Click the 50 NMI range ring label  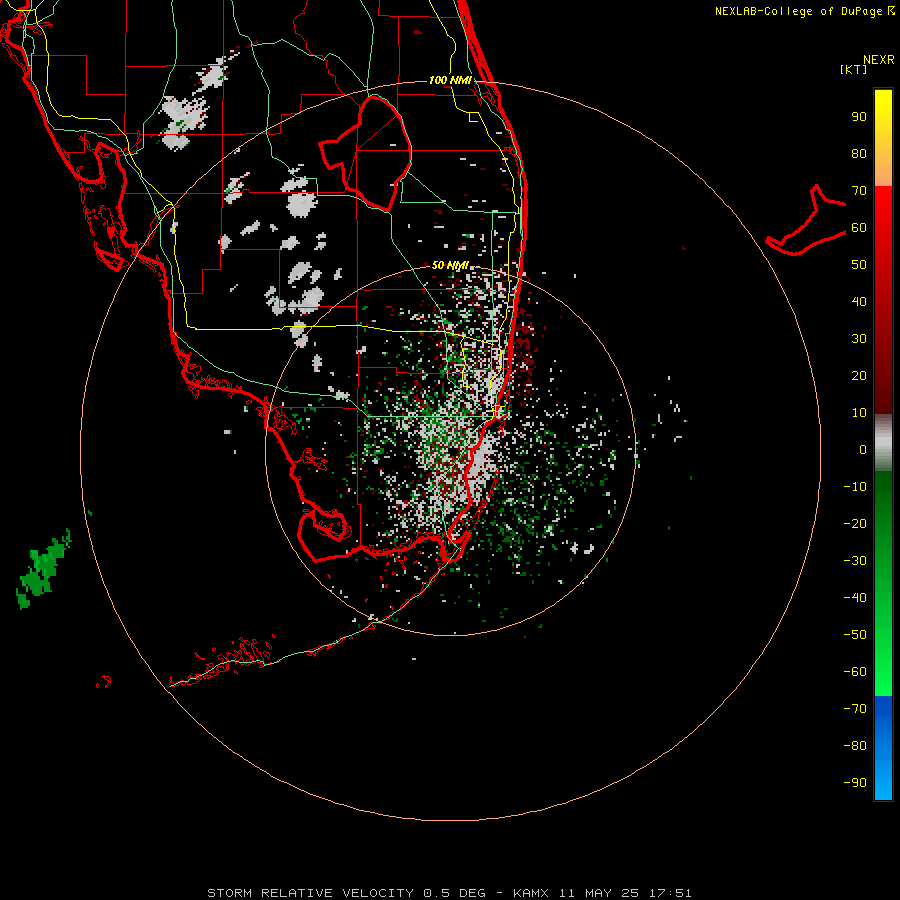(450, 265)
